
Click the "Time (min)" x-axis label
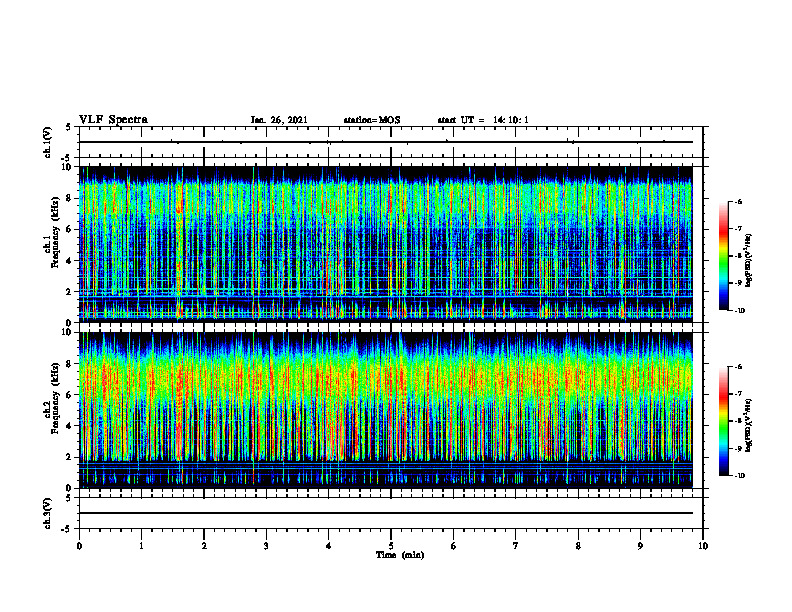click(400, 555)
